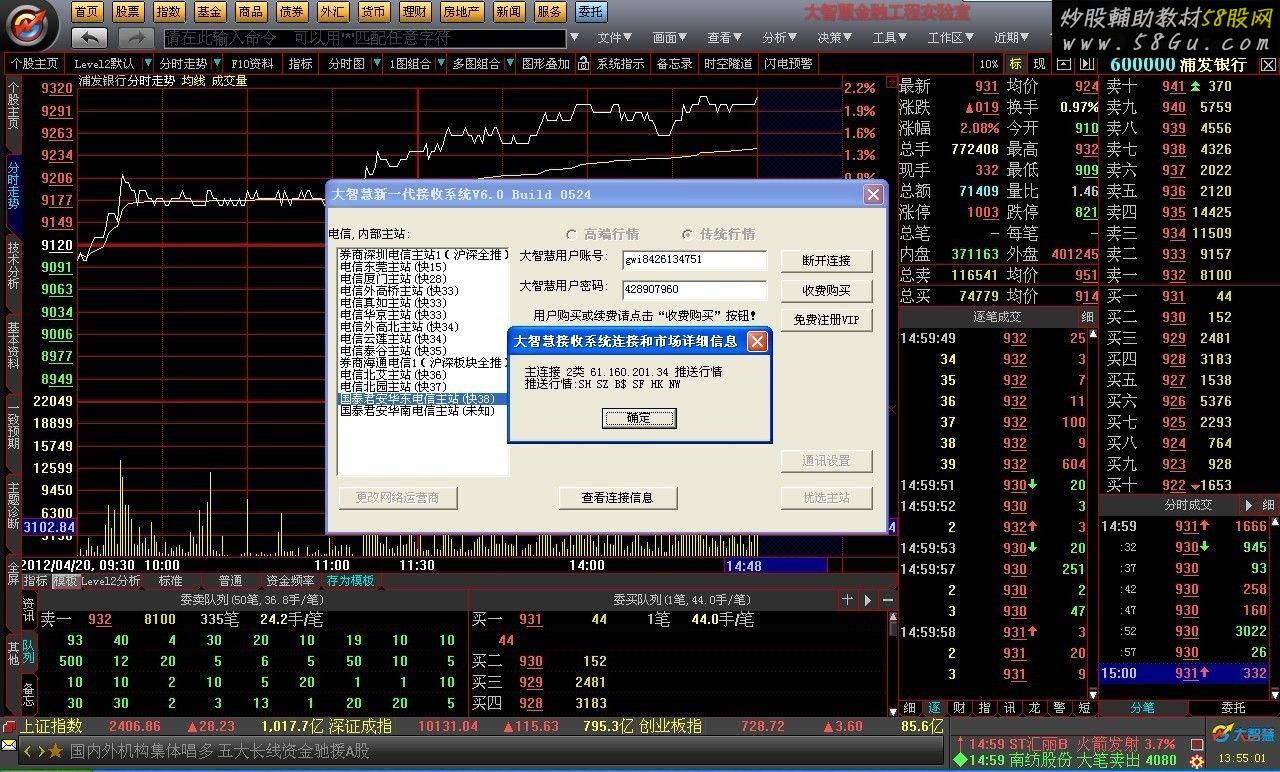Click the forward arrow navigation button

click(135, 38)
